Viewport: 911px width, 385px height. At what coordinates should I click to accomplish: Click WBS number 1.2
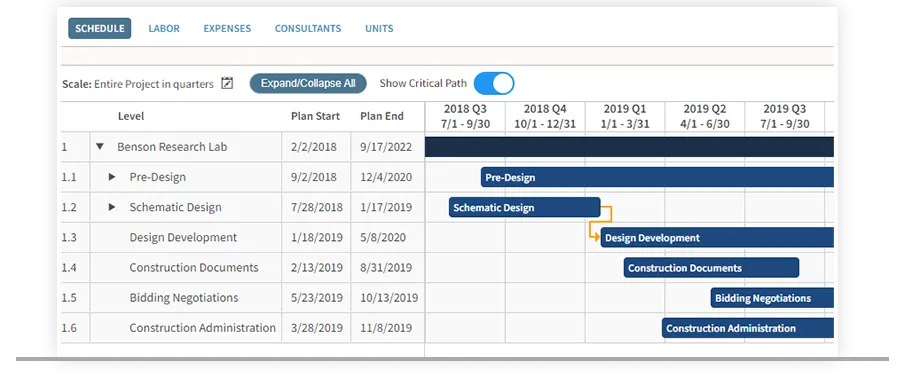click(x=69, y=207)
